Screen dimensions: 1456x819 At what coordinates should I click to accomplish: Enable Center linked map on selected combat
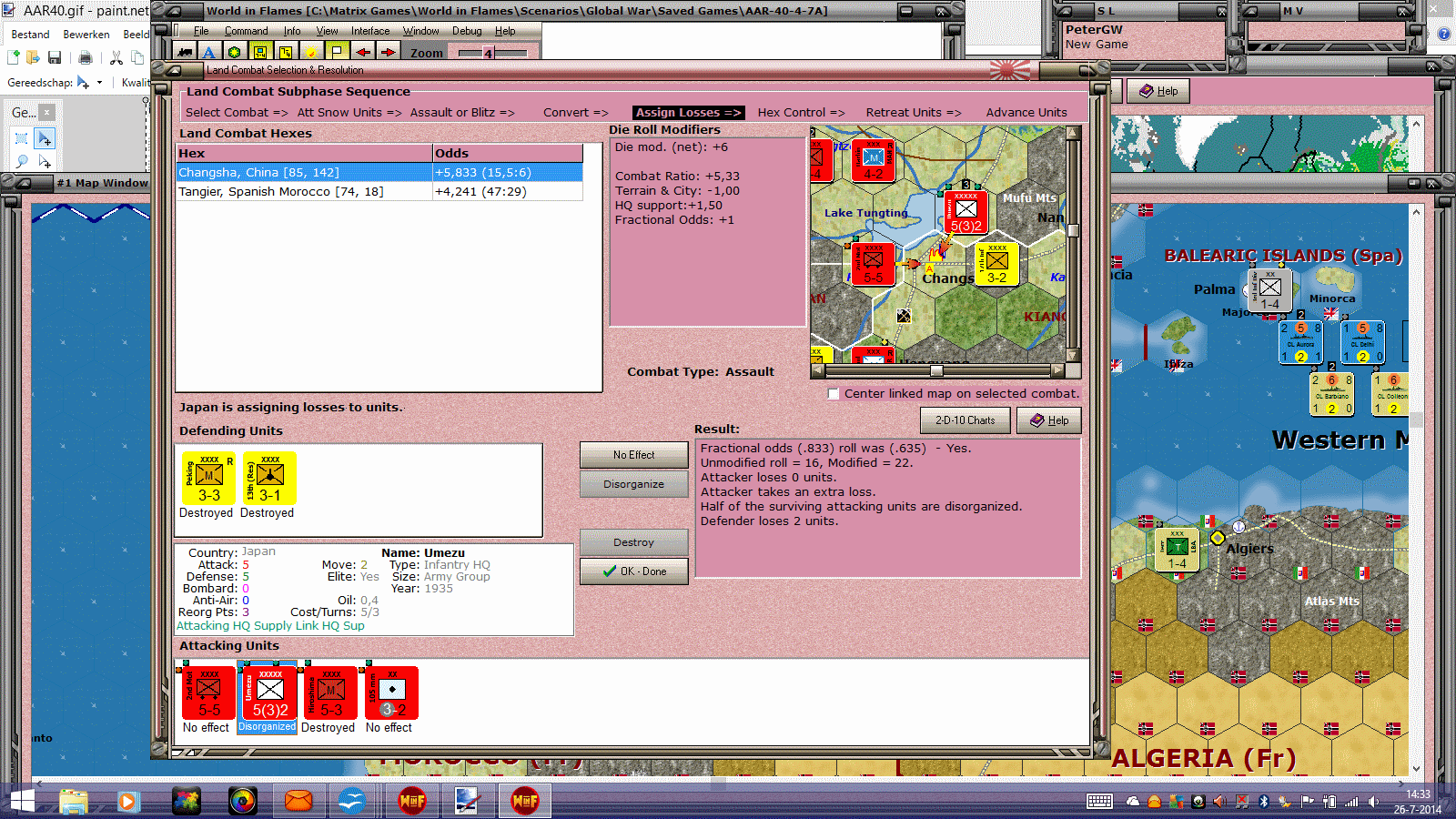pos(833,394)
